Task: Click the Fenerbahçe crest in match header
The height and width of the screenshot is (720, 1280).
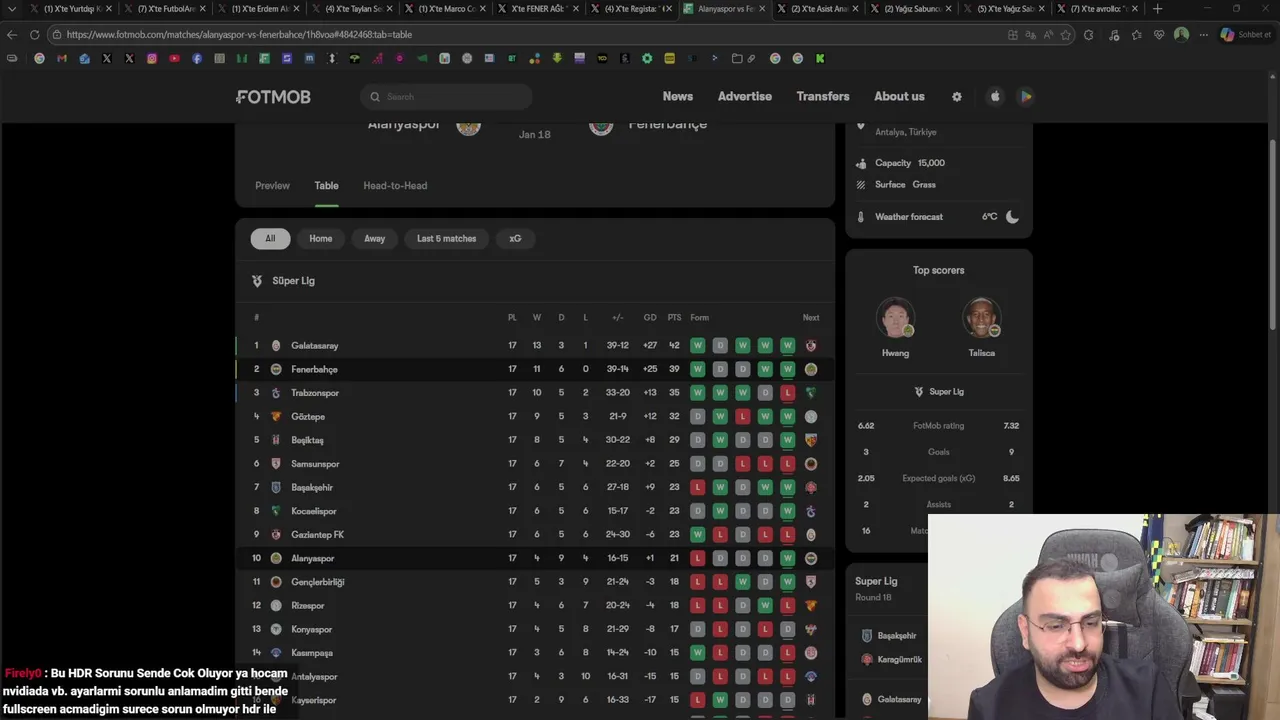Action: tap(601, 127)
